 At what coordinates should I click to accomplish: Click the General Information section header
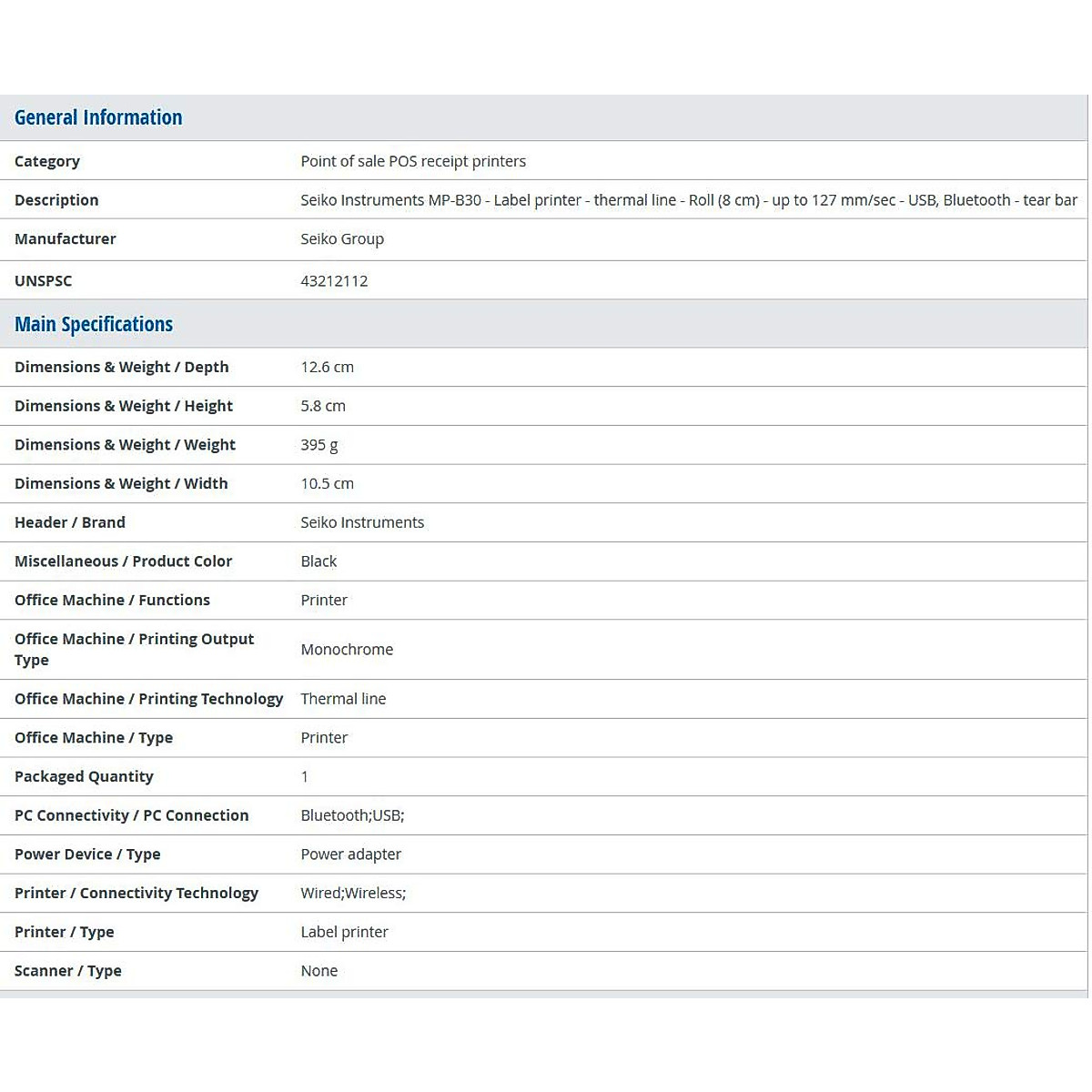[x=98, y=118]
